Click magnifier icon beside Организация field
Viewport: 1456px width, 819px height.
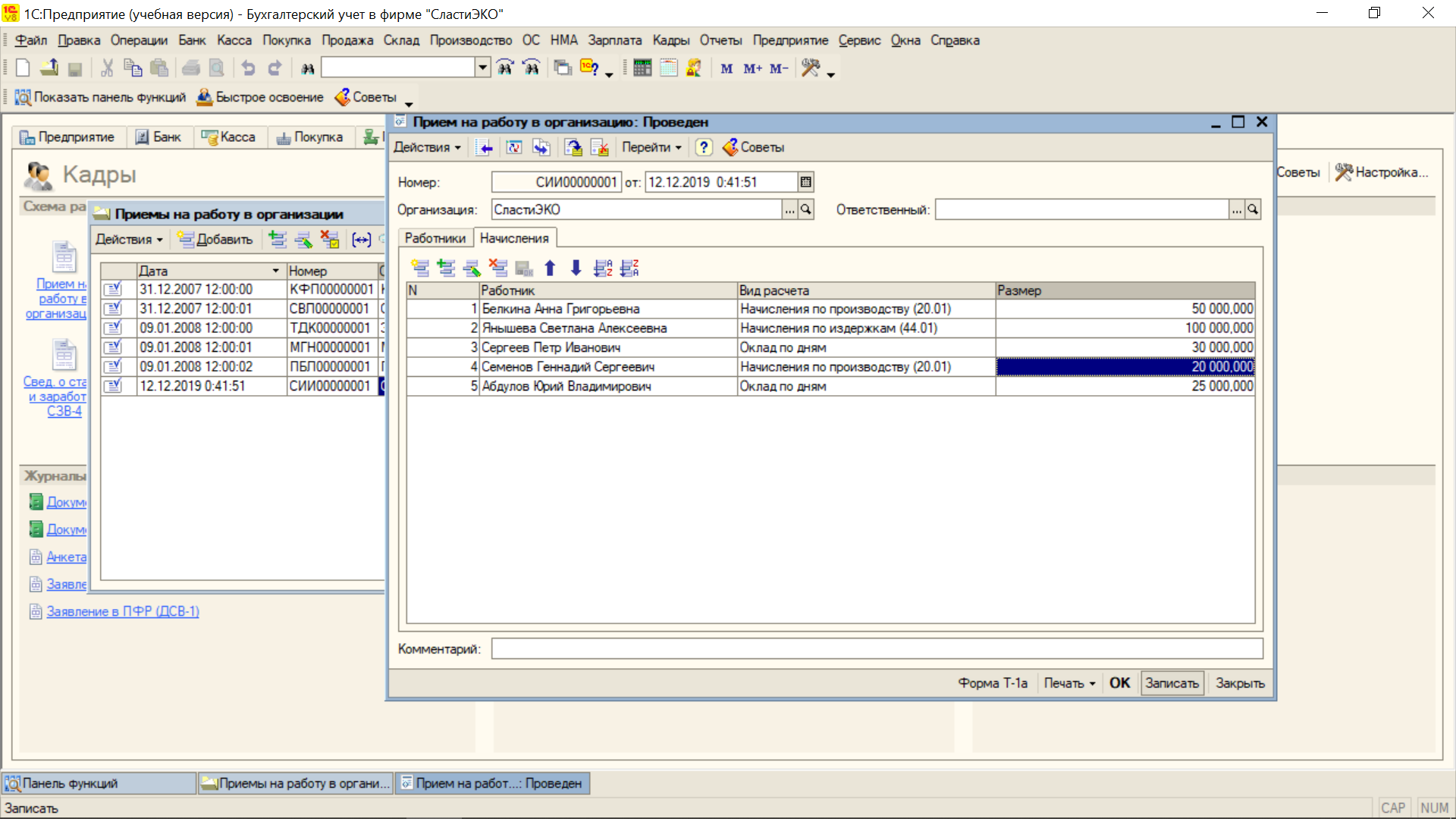(x=806, y=209)
